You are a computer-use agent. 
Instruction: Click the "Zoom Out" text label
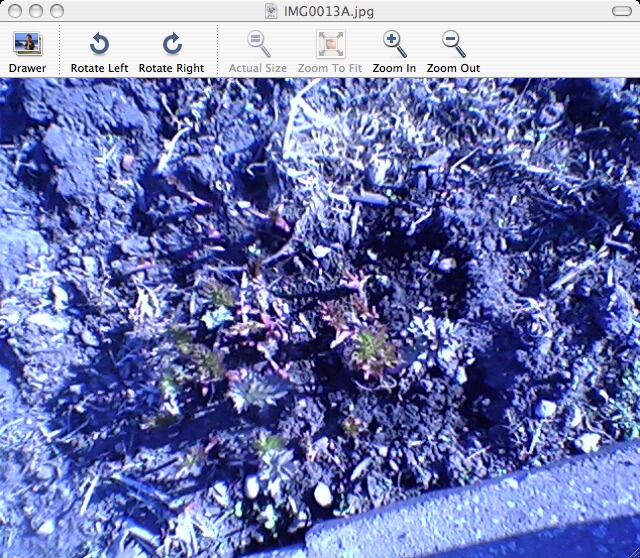click(453, 68)
